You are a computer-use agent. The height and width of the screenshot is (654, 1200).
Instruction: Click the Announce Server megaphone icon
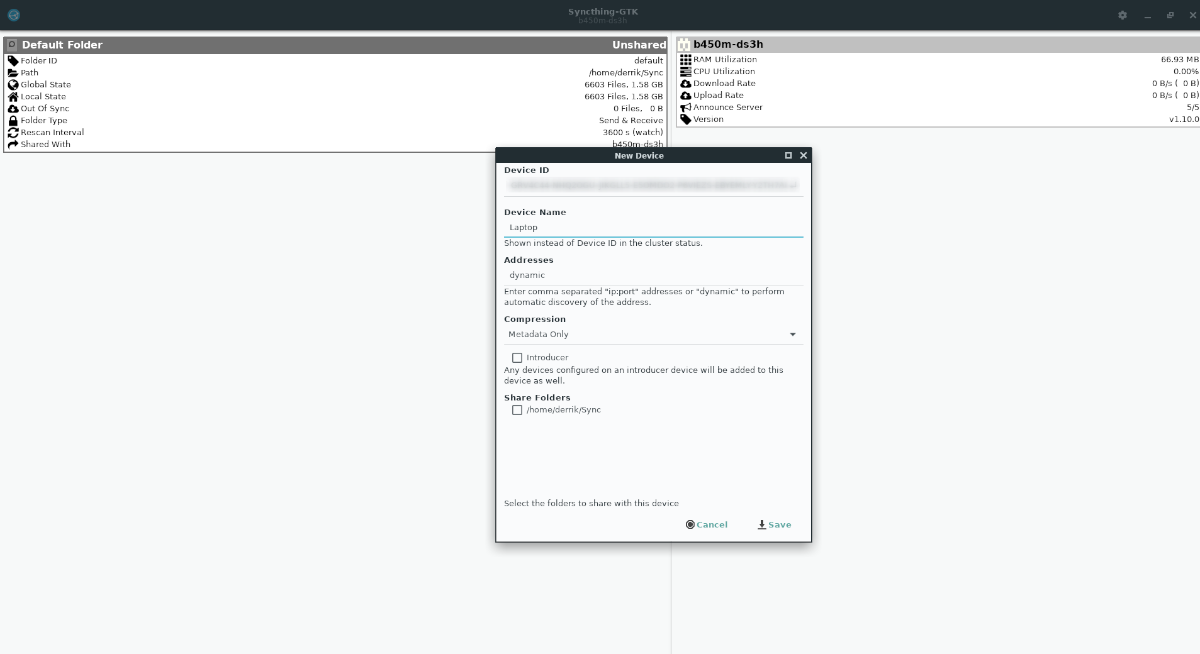coord(686,107)
